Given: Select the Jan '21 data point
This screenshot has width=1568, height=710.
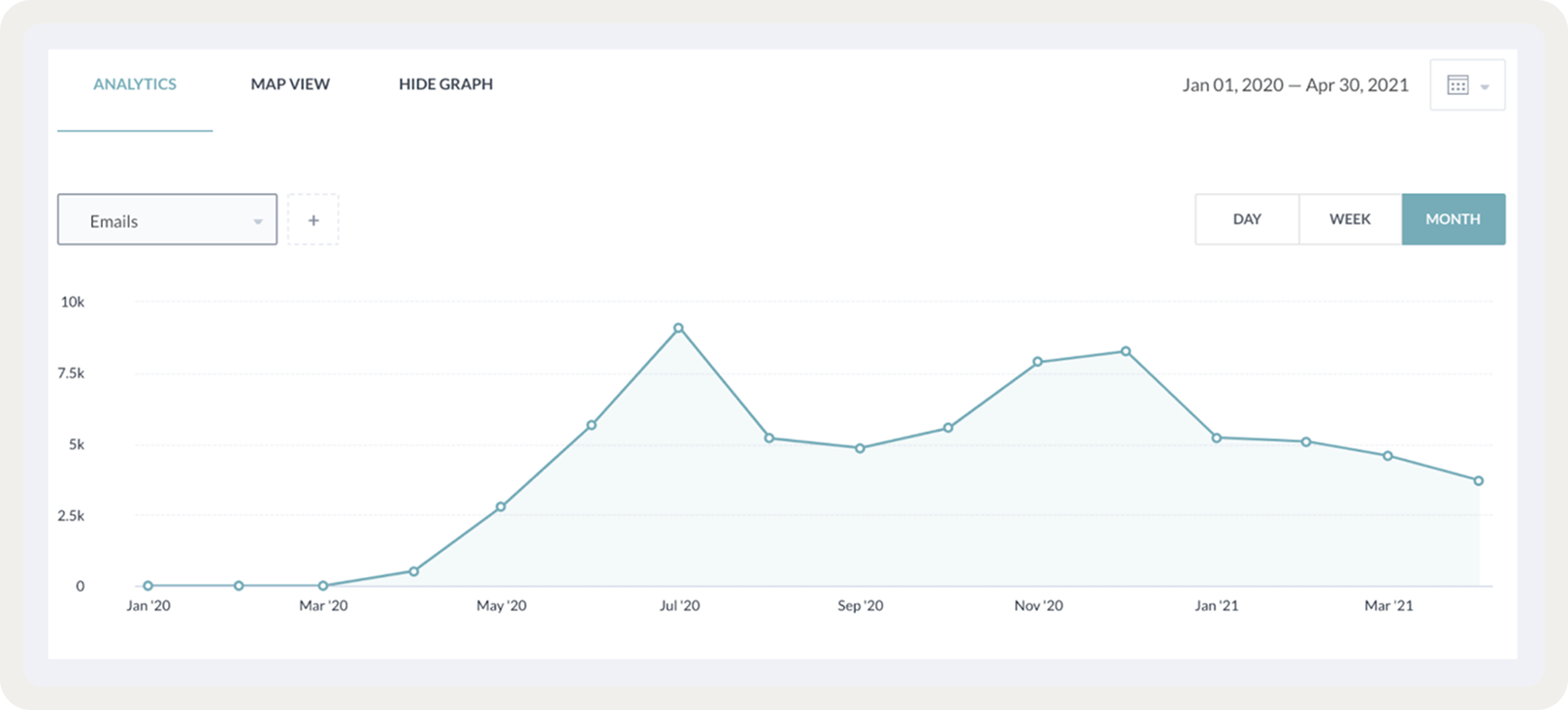Looking at the screenshot, I should (x=1217, y=437).
